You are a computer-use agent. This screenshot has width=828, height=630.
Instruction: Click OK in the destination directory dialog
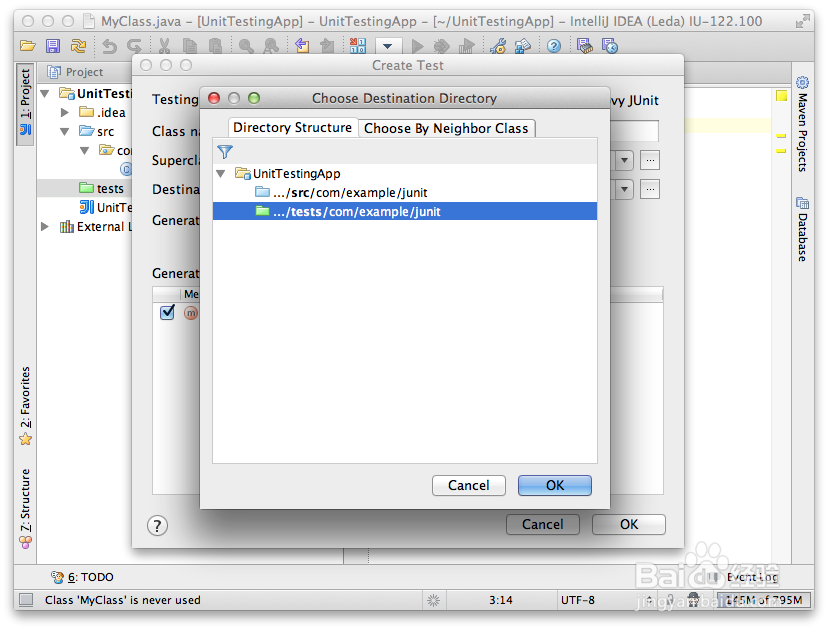[554, 485]
